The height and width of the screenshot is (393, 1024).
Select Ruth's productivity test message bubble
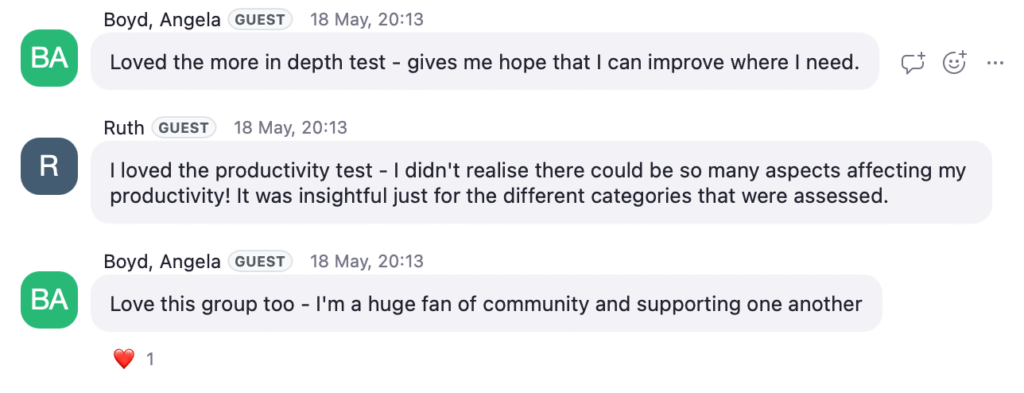click(x=541, y=182)
